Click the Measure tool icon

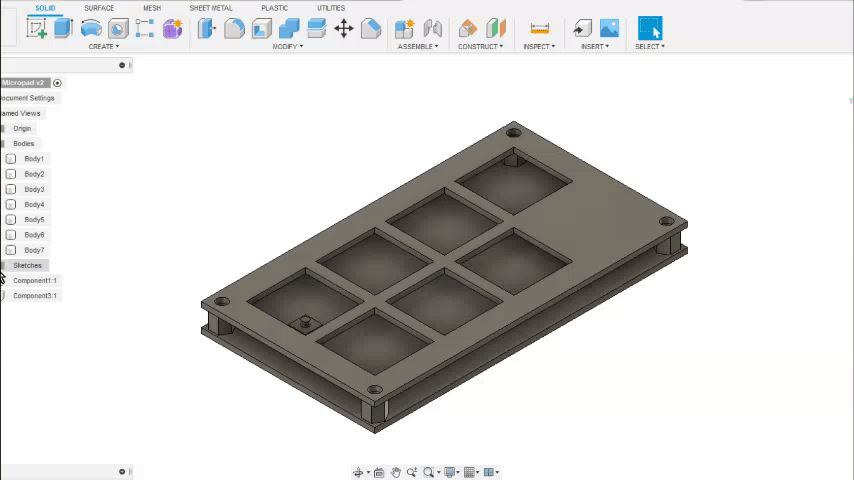point(539,29)
